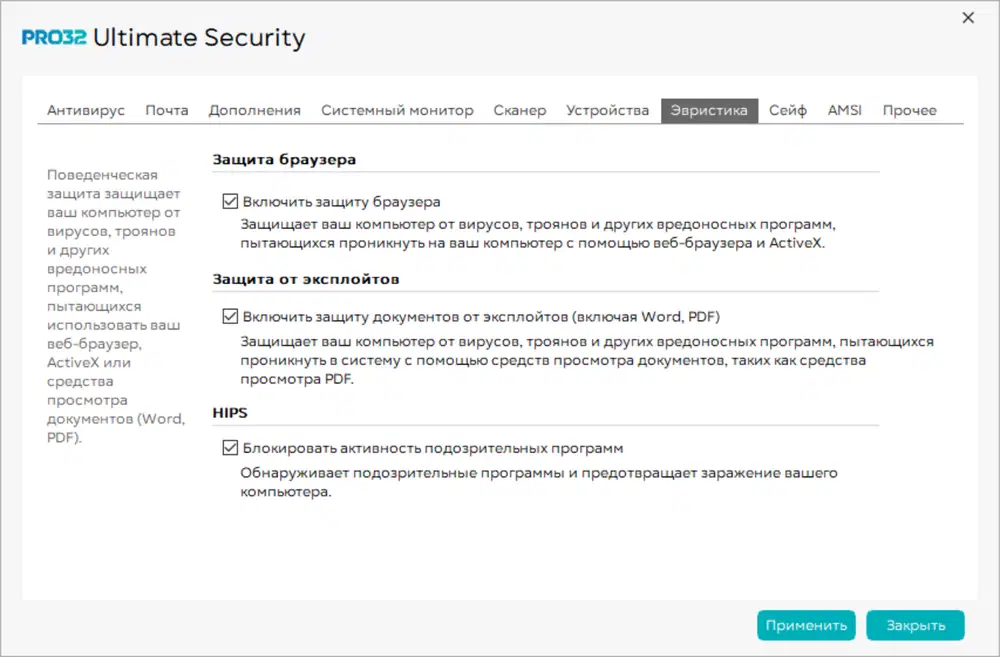Image resolution: width=1000 pixels, height=657 pixels.
Task: Go to the Дополнения tab
Action: click(254, 110)
